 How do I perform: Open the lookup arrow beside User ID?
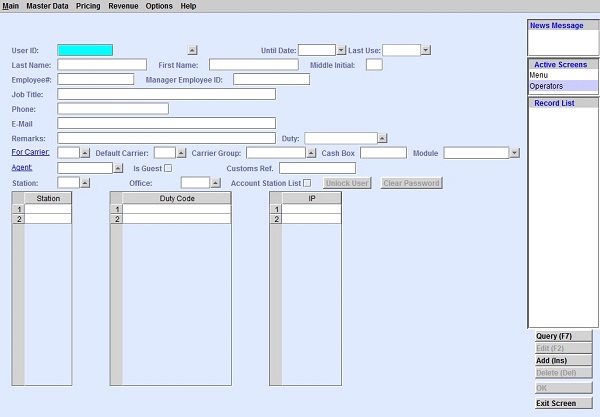click(x=192, y=50)
